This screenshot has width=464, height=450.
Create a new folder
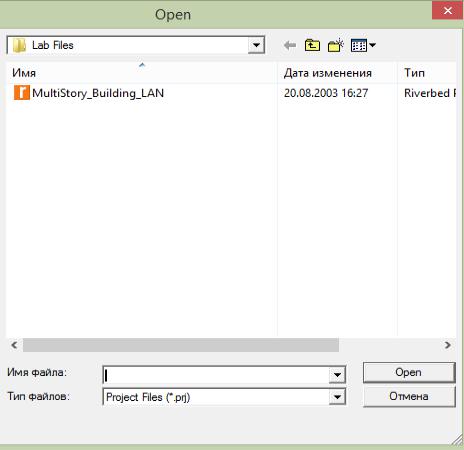(336, 45)
